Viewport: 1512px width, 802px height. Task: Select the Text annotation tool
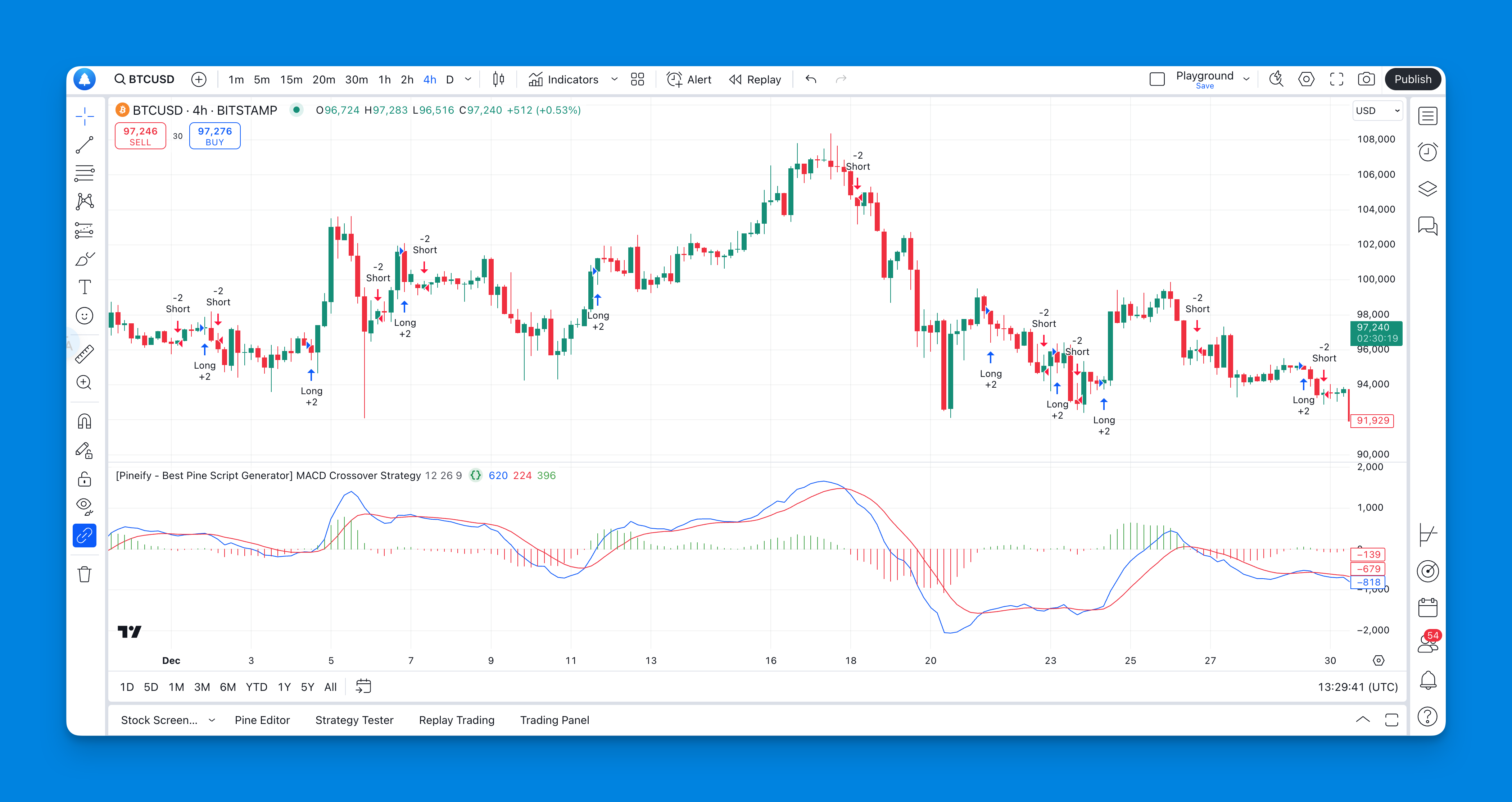pyautogui.click(x=85, y=287)
